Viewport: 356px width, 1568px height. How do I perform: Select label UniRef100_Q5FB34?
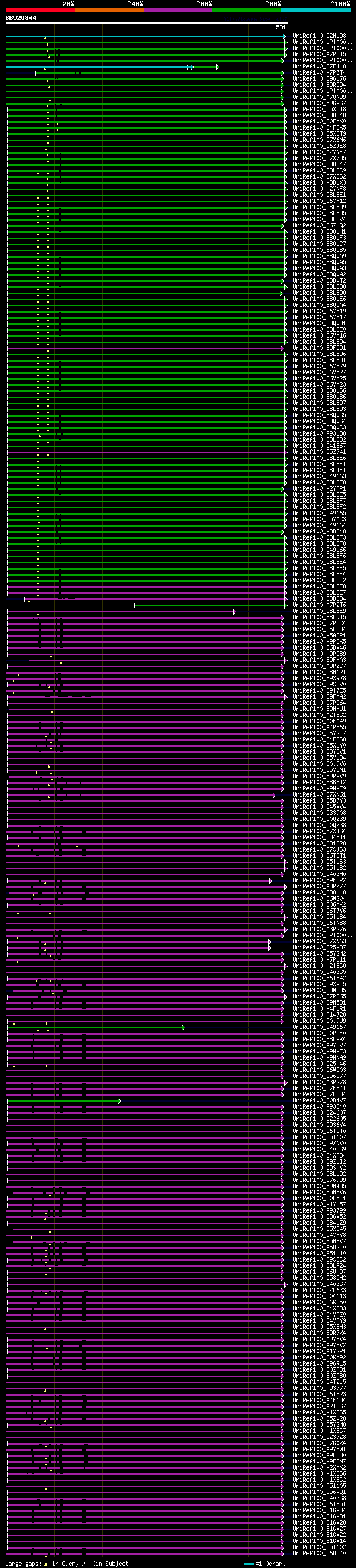pyautogui.click(x=319, y=630)
